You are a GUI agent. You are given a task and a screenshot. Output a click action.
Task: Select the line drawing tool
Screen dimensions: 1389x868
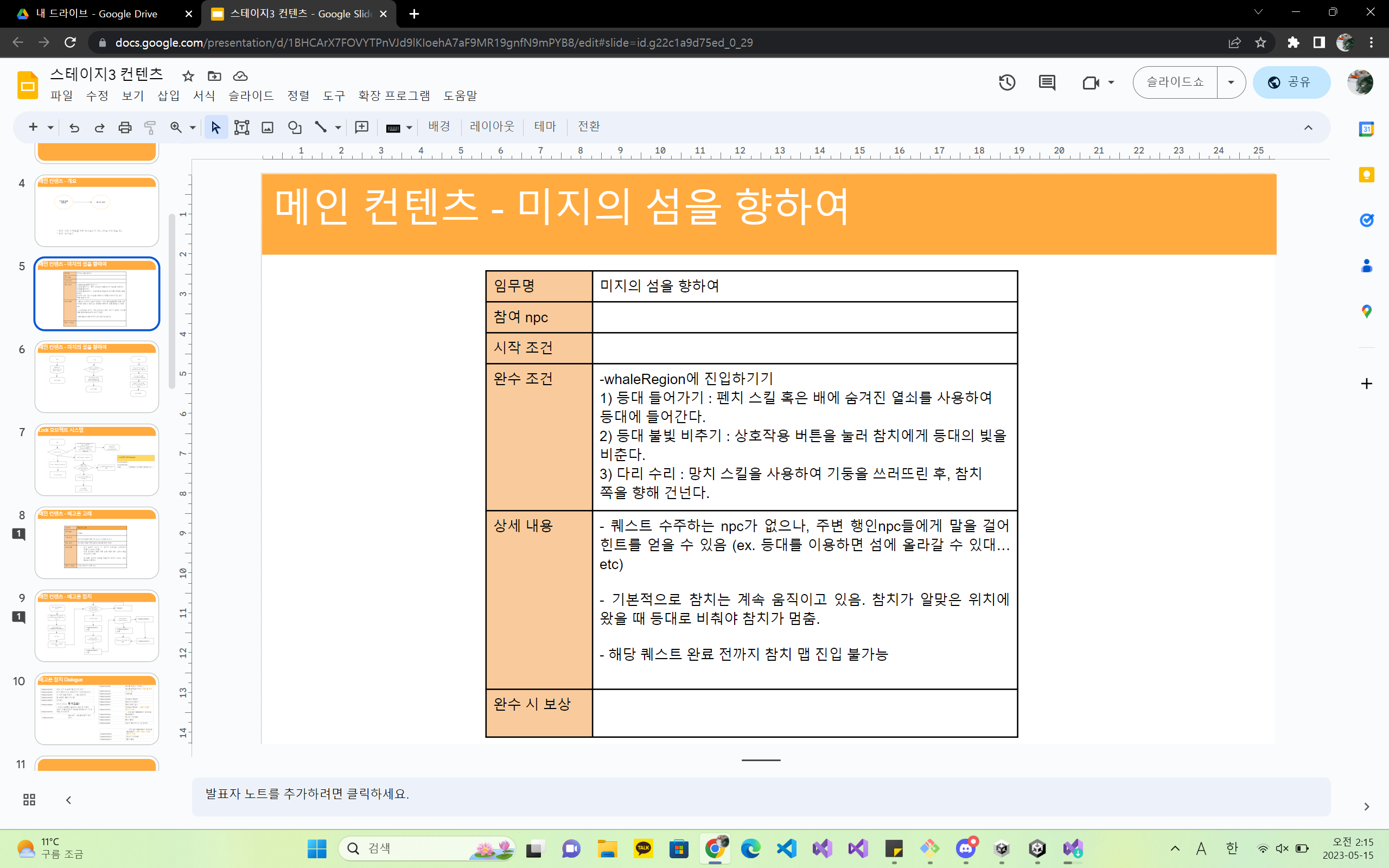pos(320,127)
